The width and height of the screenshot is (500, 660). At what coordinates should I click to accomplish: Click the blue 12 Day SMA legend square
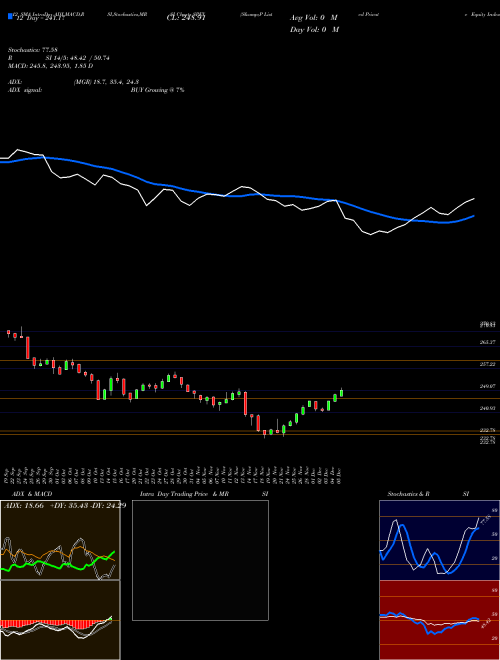(11, 16)
